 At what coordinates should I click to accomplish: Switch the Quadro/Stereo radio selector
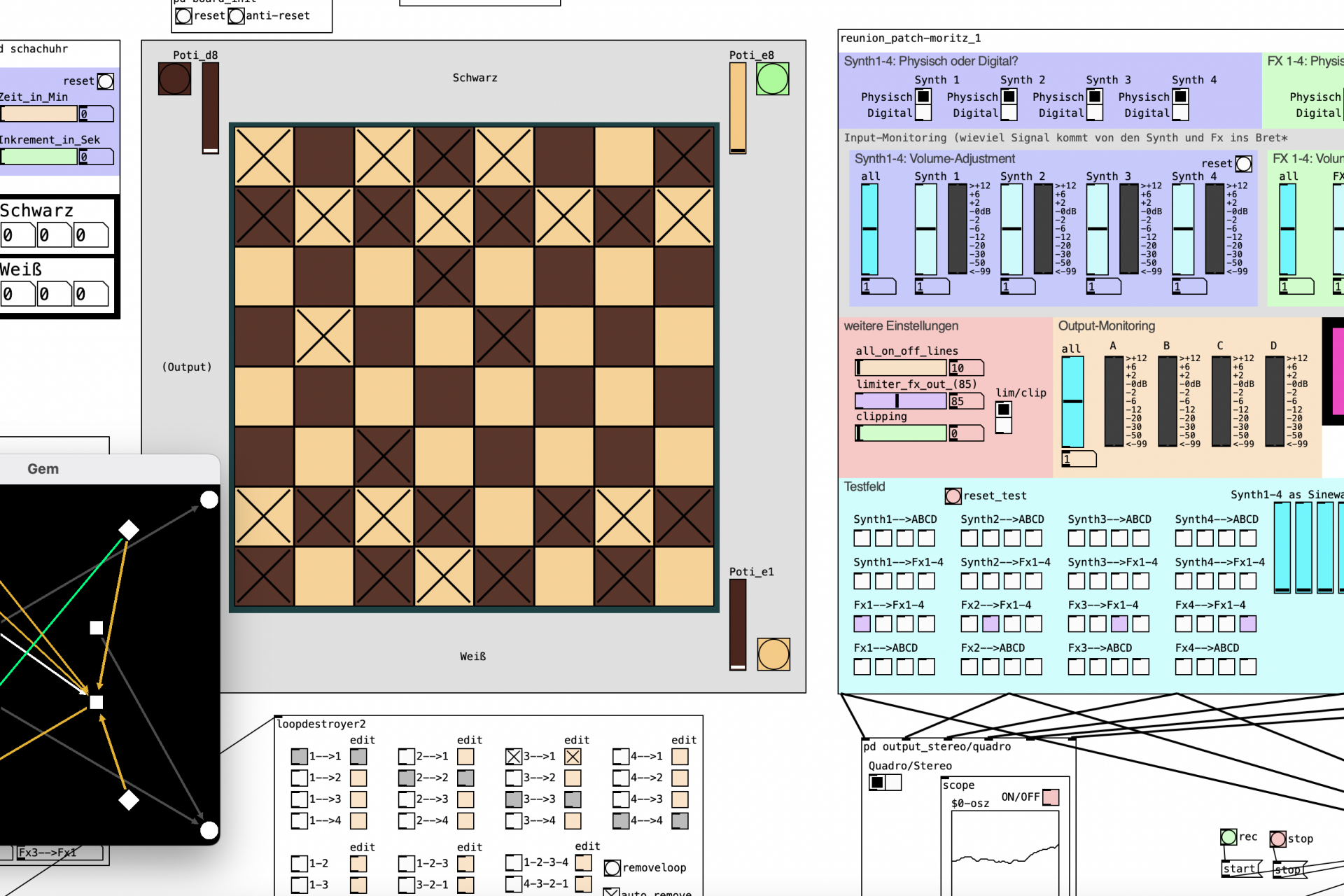(x=893, y=783)
